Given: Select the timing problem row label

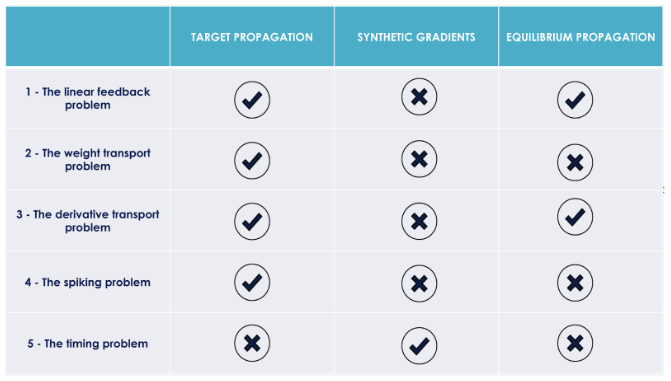Looking at the screenshot, I should [88, 344].
